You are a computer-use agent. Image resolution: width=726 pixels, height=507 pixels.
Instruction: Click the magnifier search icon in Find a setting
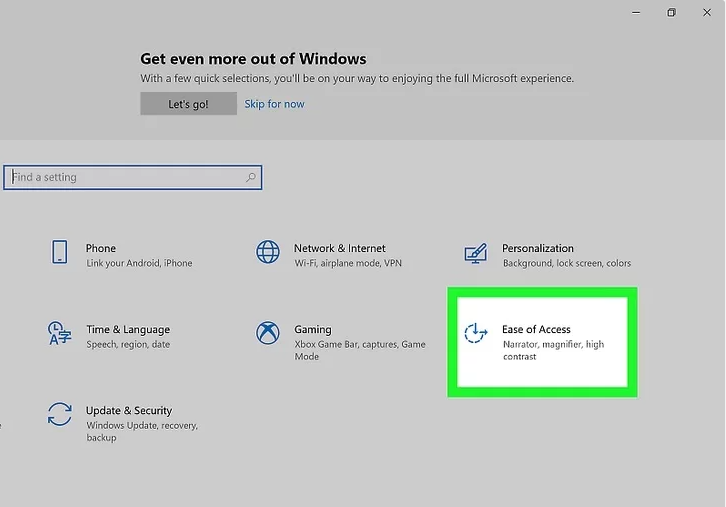pos(250,177)
